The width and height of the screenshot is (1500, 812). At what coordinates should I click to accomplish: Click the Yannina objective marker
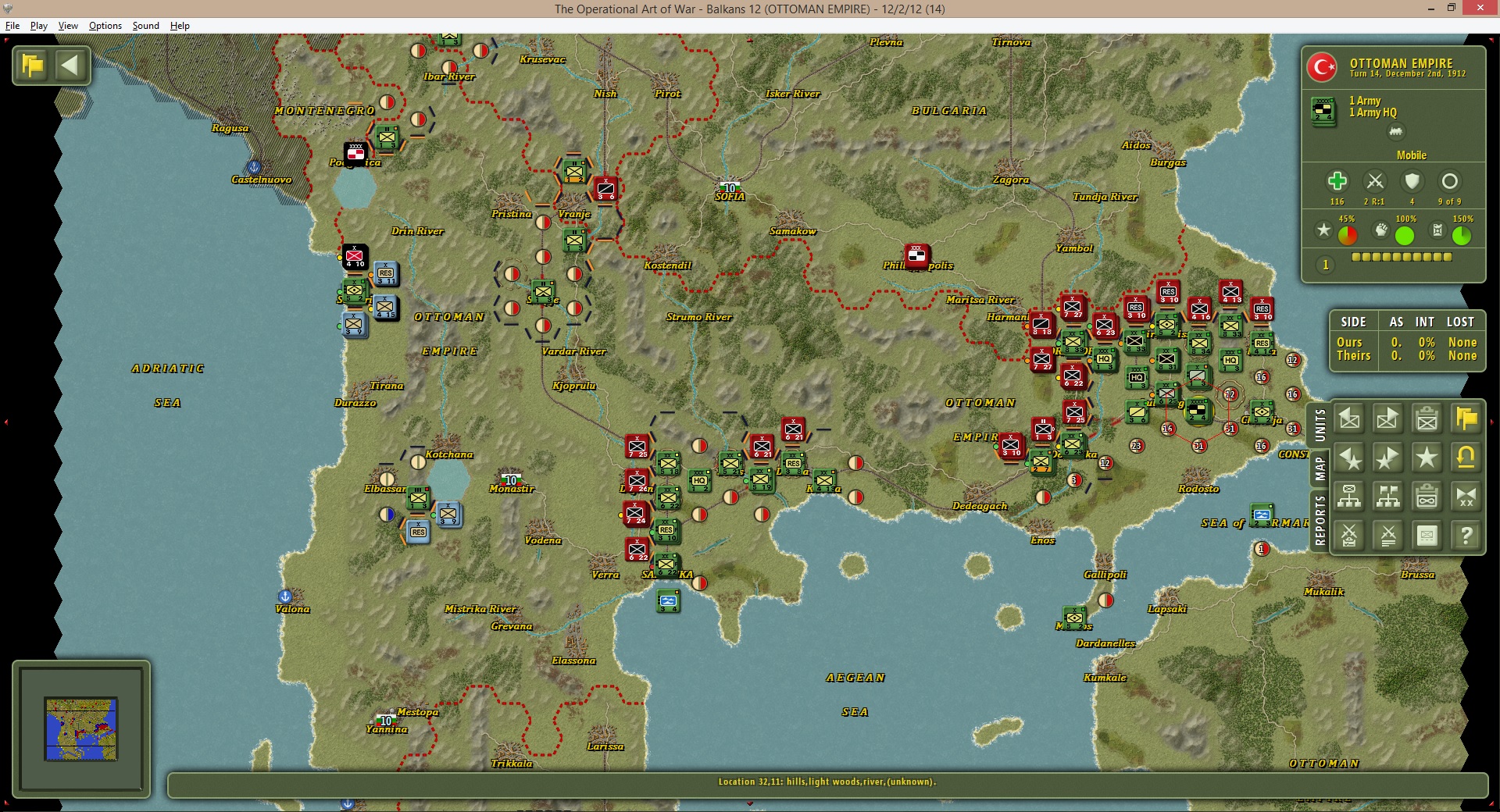point(386,721)
